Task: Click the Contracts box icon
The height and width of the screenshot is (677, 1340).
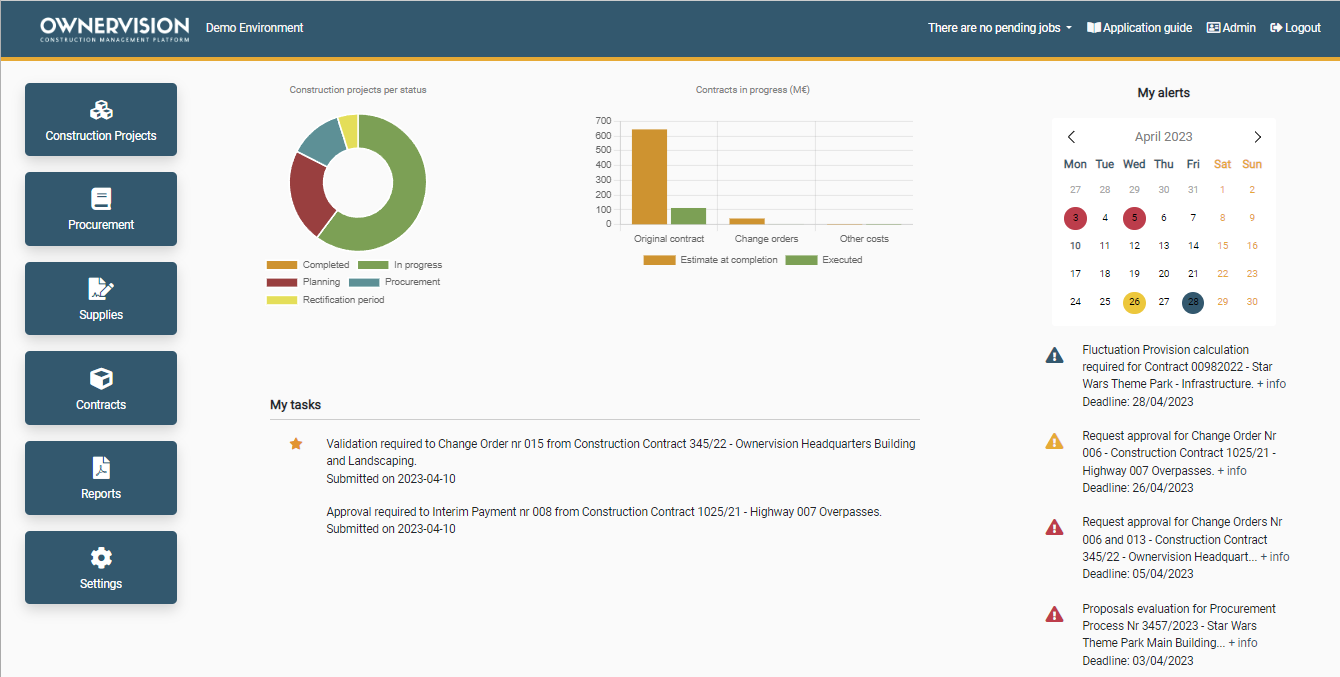Action: coord(101,379)
